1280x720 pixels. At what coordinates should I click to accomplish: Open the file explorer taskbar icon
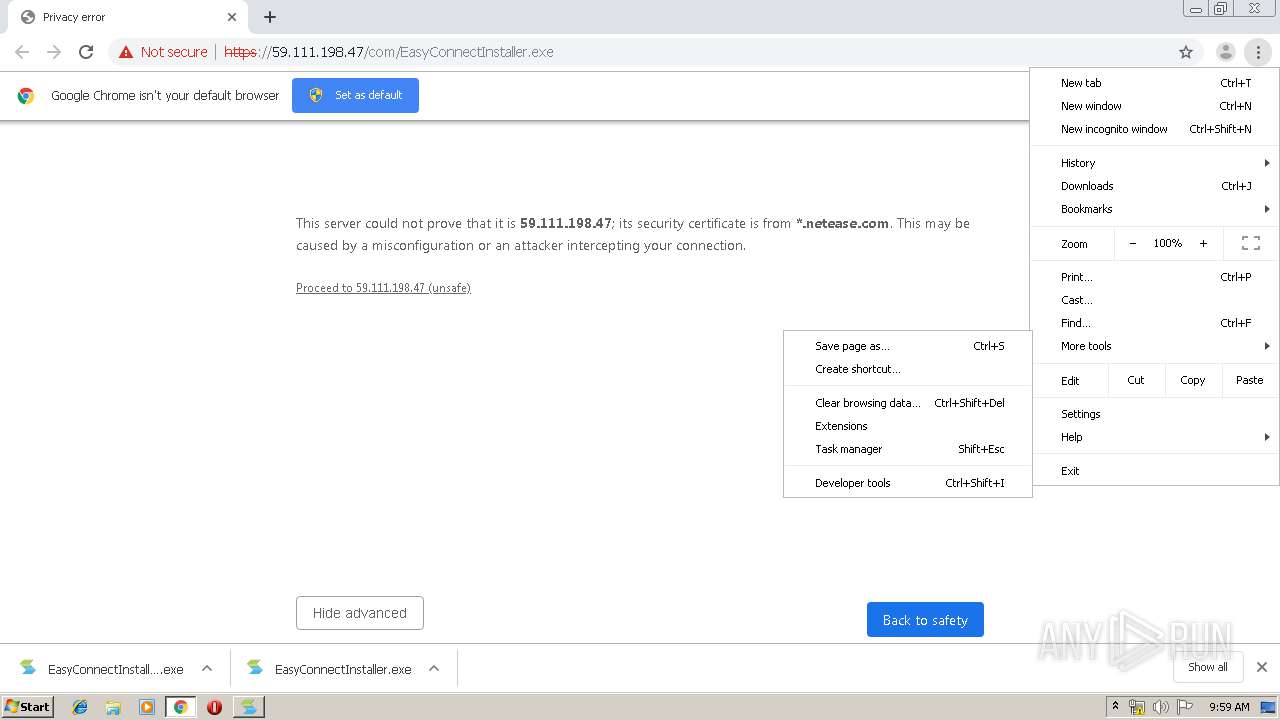tap(113, 707)
